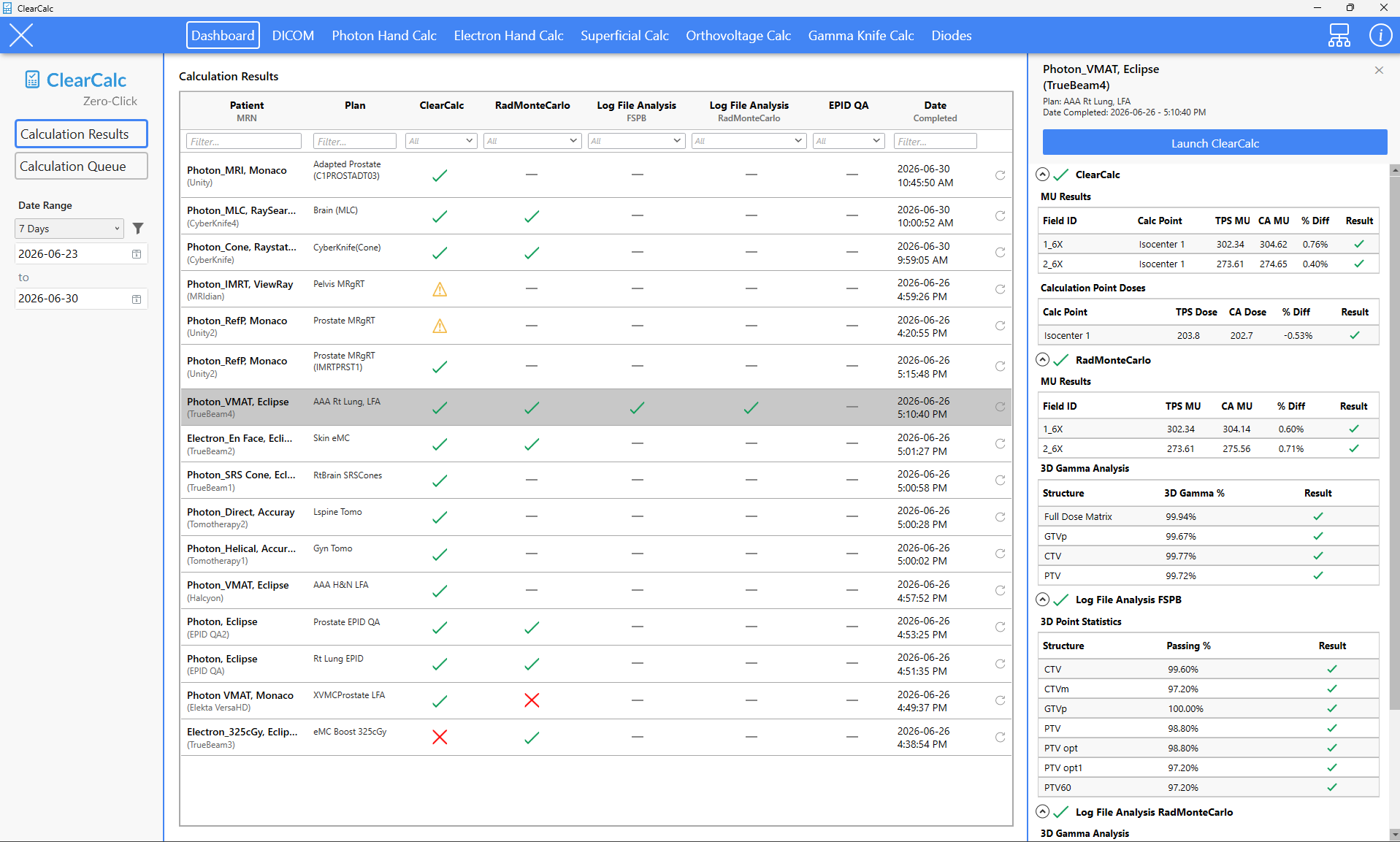This screenshot has height=842, width=1400.
Task: Click the Patient MRN column header
Action: 247,111
